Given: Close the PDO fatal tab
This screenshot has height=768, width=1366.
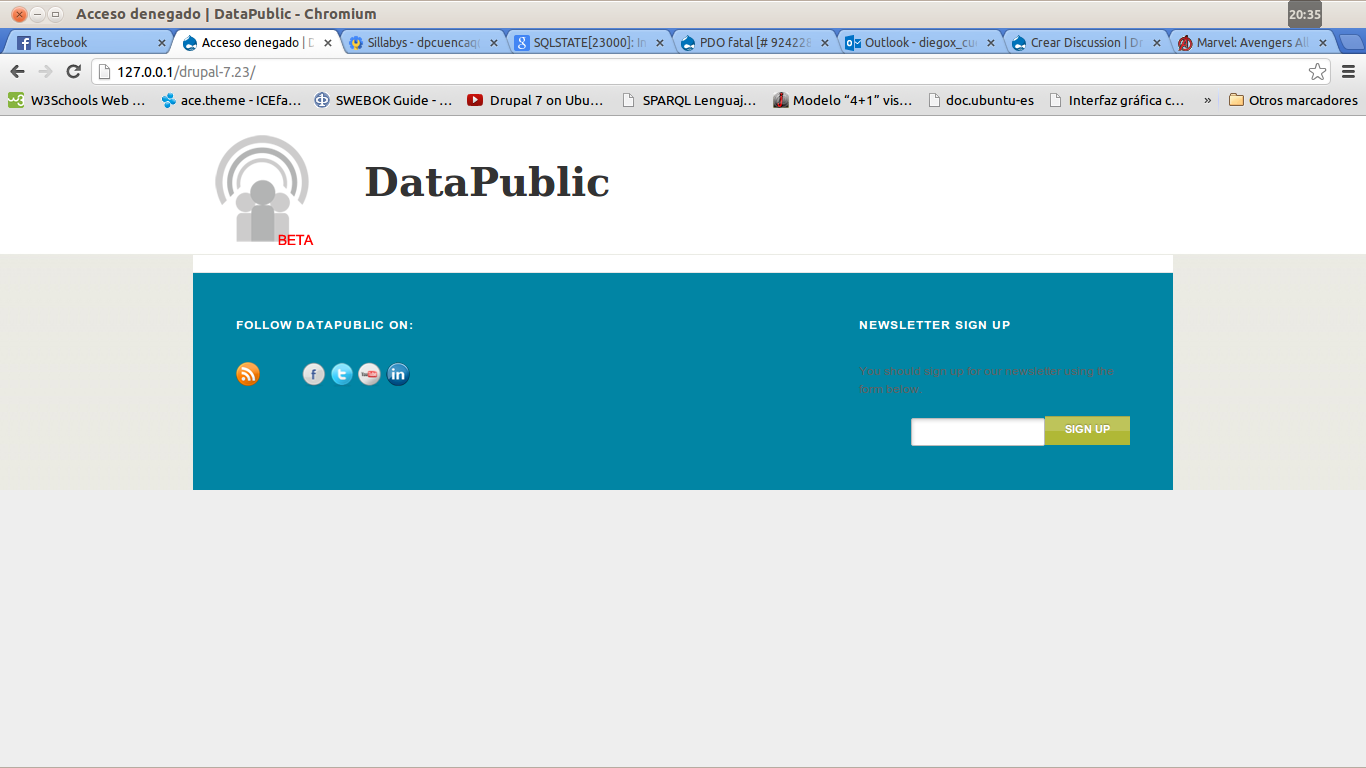Looking at the screenshot, I should [825, 43].
